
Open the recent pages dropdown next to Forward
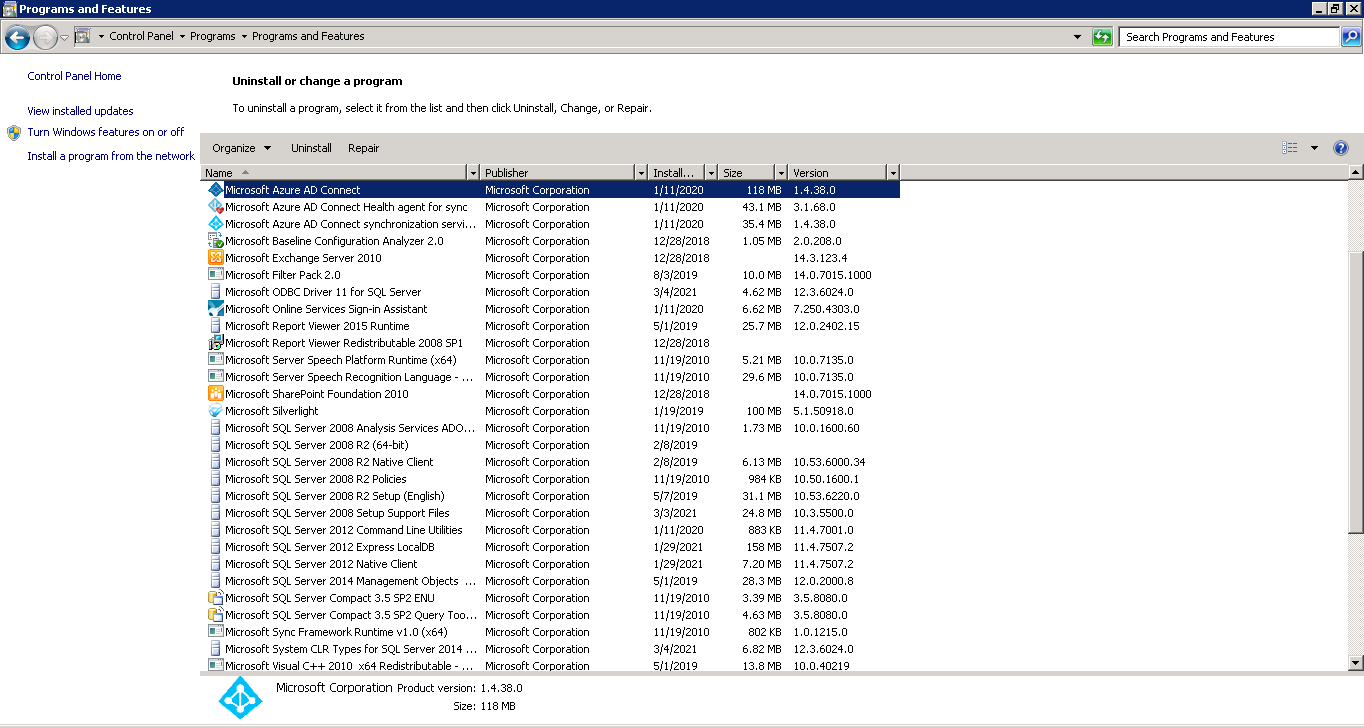pos(64,38)
